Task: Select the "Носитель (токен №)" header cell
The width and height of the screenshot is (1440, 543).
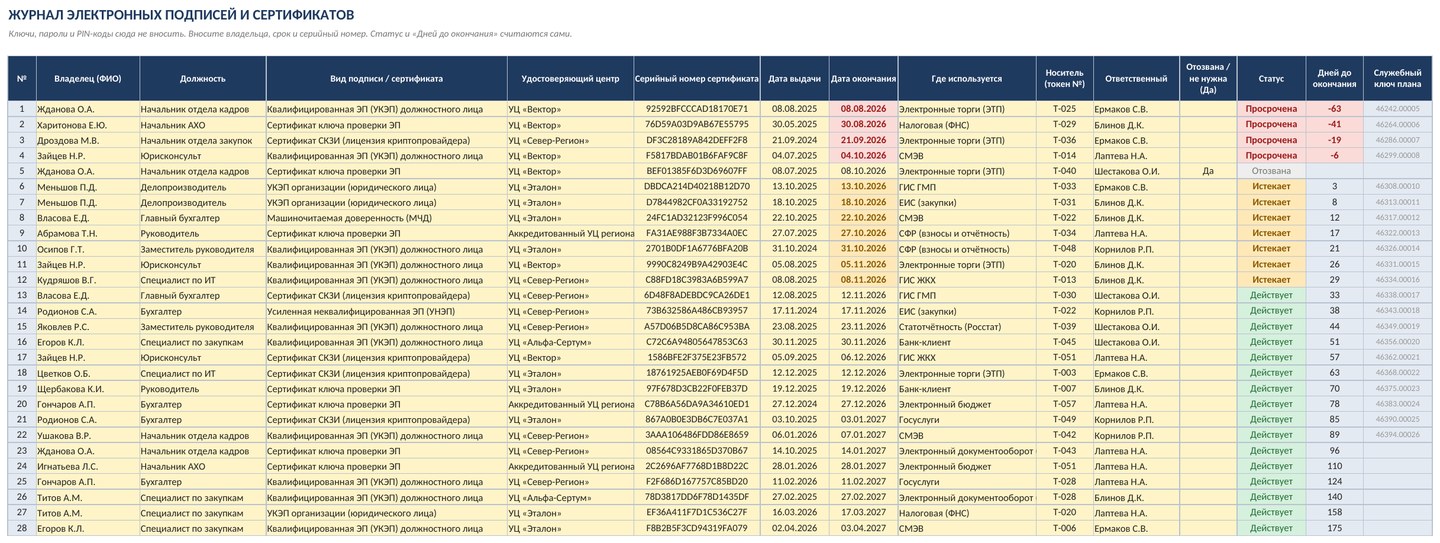Action: 1064,78
